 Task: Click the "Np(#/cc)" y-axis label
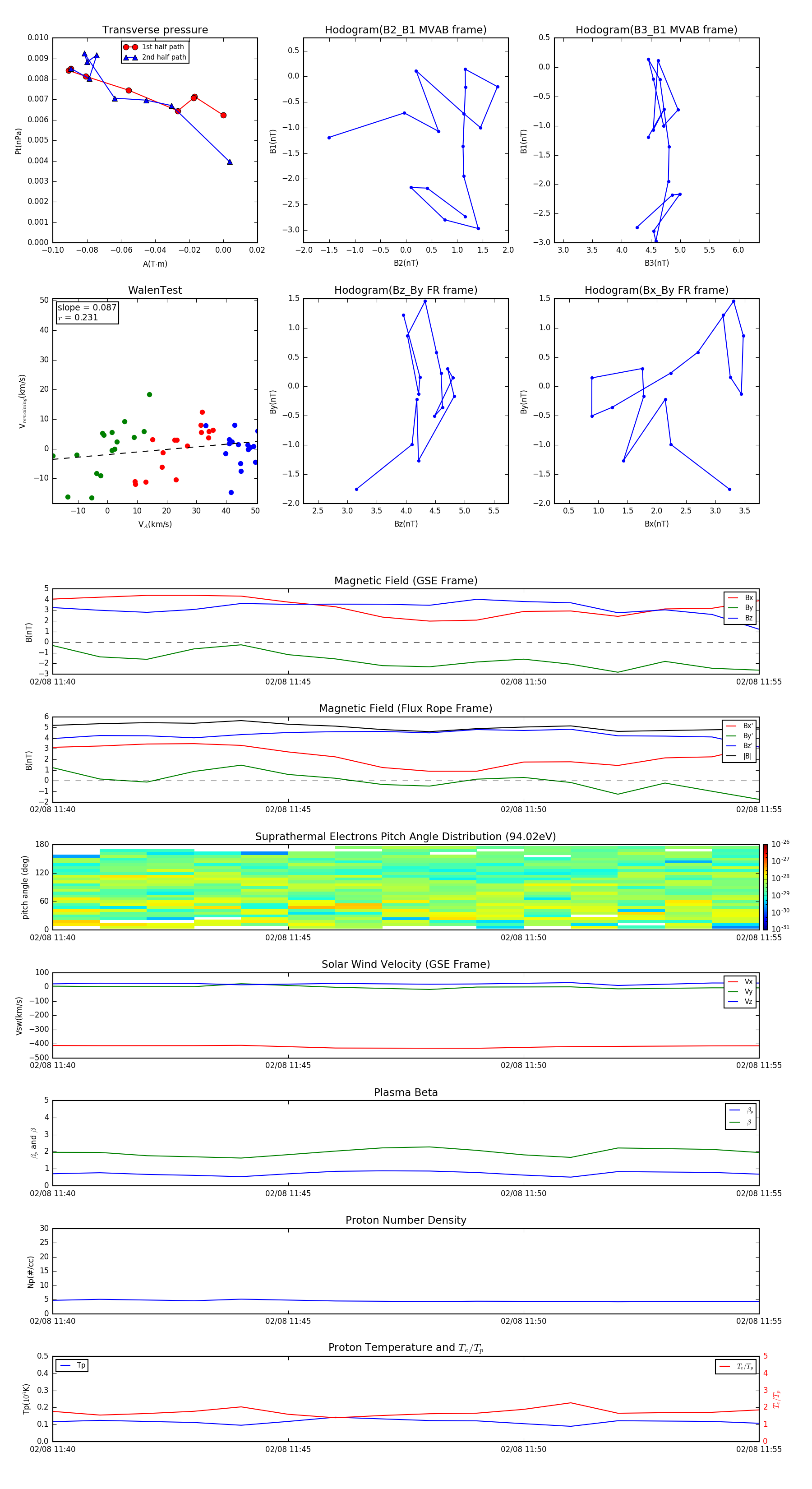pyautogui.click(x=31, y=1272)
